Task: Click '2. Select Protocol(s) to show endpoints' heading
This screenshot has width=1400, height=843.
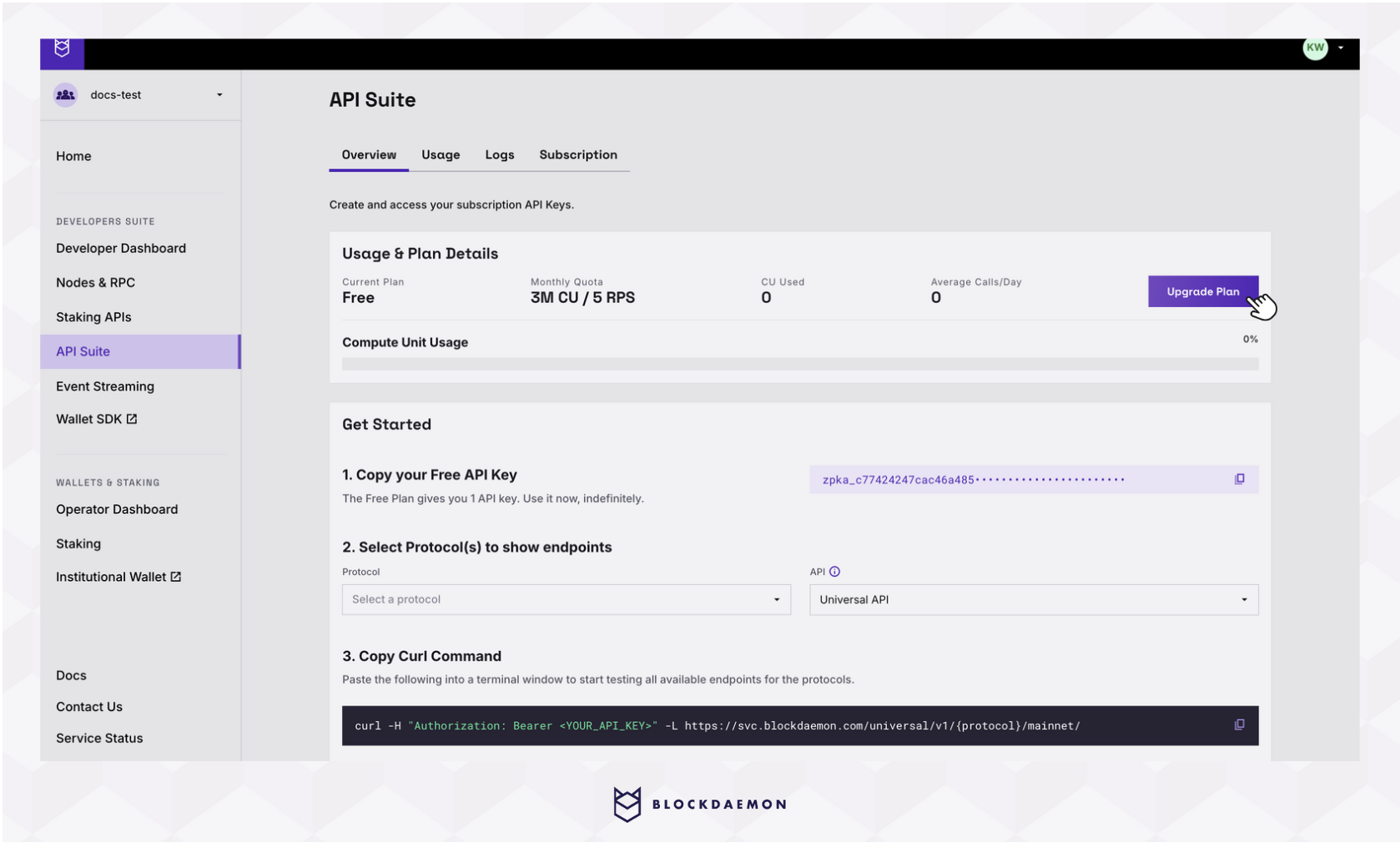Action: pyautogui.click(x=476, y=548)
